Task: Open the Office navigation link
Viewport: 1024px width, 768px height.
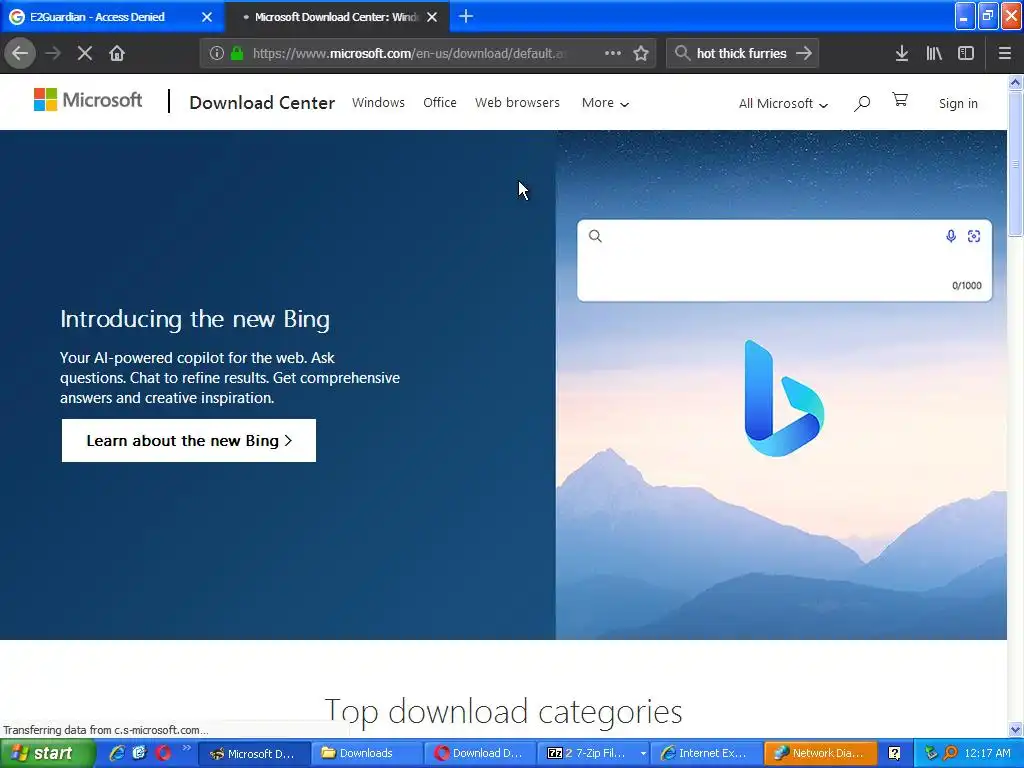Action: (x=440, y=103)
